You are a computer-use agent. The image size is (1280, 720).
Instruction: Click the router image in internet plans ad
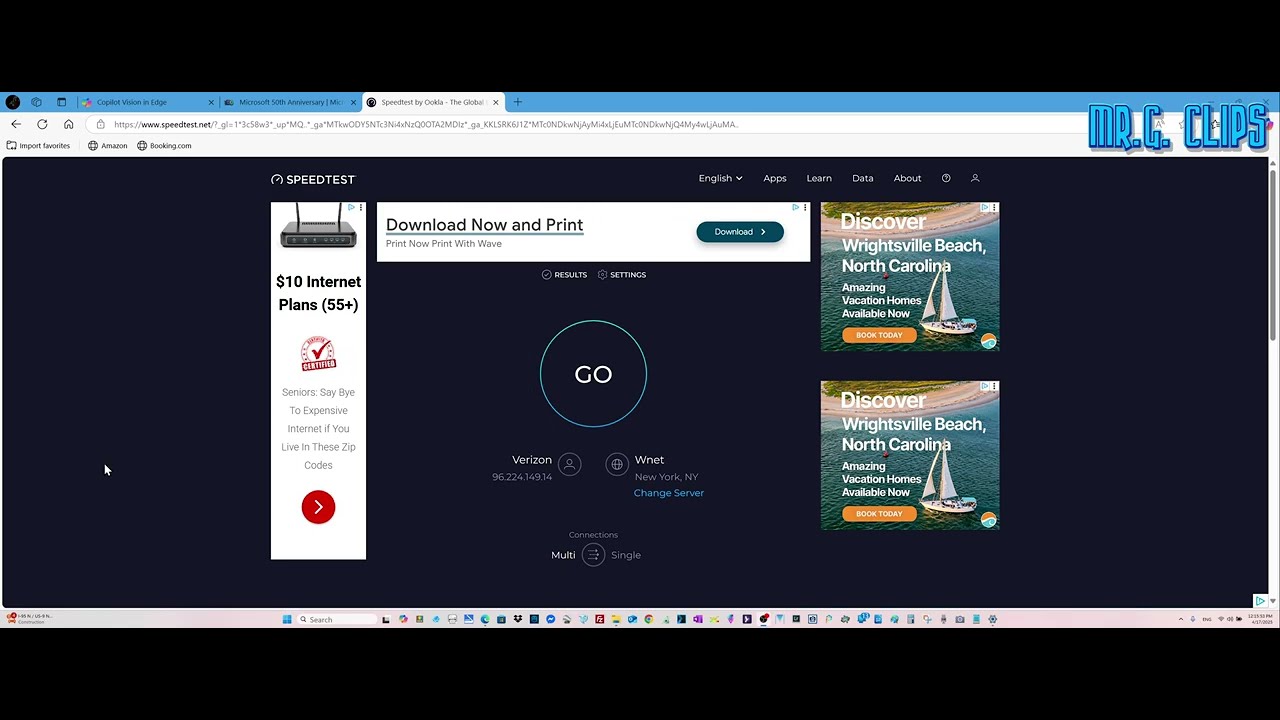pos(318,227)
